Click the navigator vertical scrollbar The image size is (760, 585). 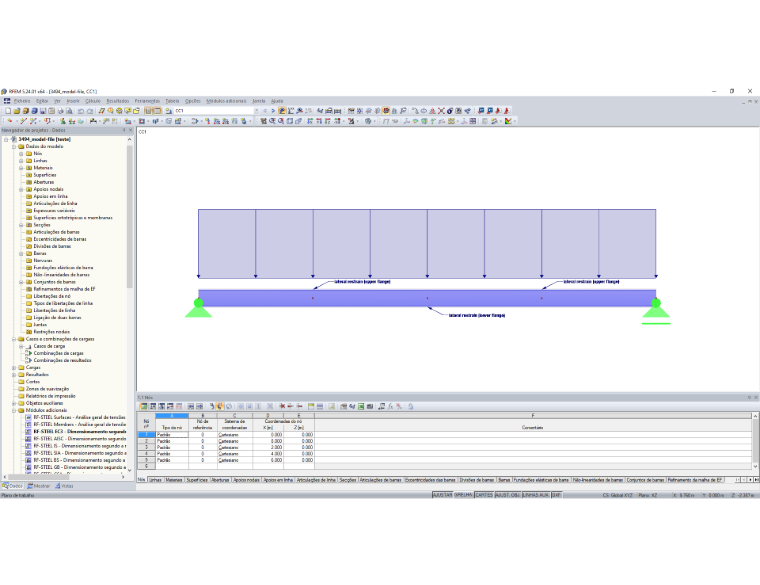tap(129, 216)
